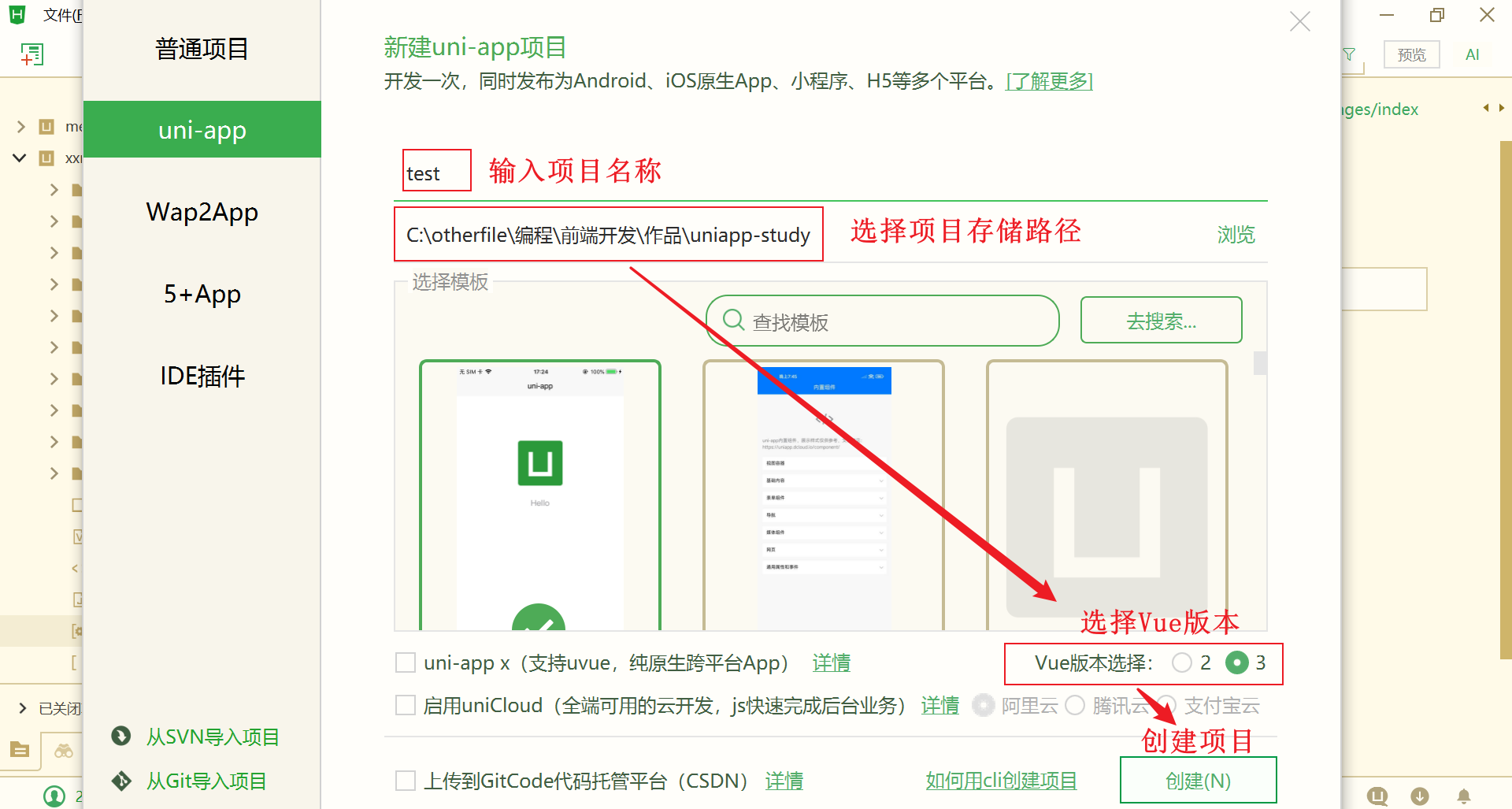Click the user account icon in HBuilderX status bar

click(x=54, y=796)
